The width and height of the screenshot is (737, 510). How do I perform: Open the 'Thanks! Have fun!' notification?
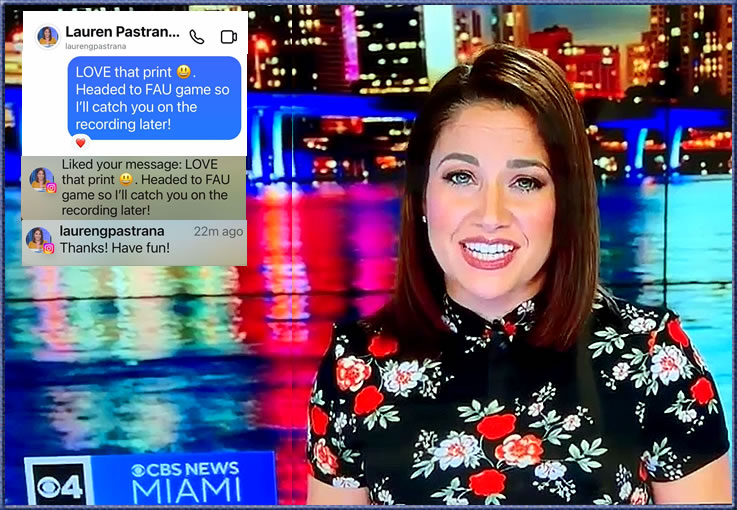coord(134,243)
